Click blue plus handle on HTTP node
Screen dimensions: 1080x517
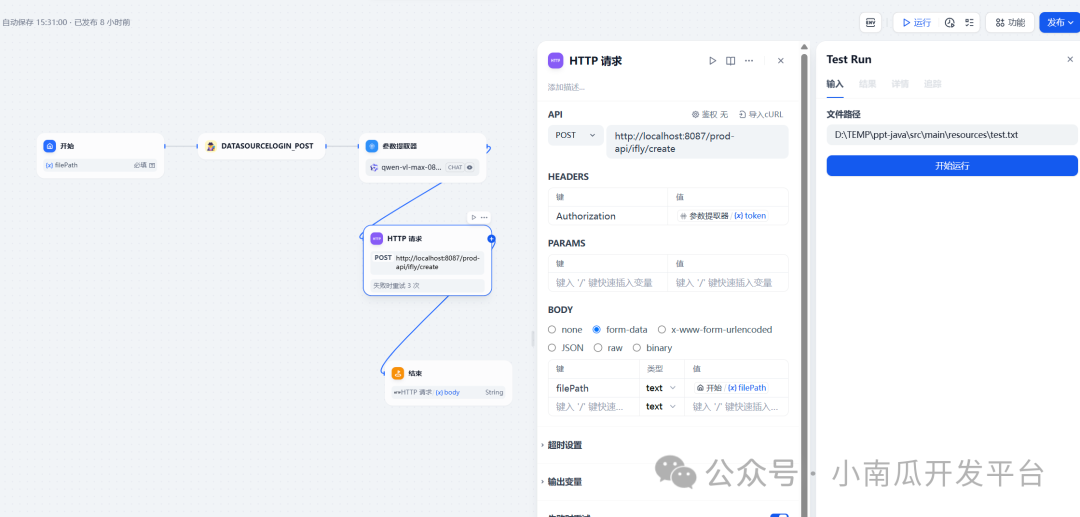pyautogui.click(x=491, y=239)
